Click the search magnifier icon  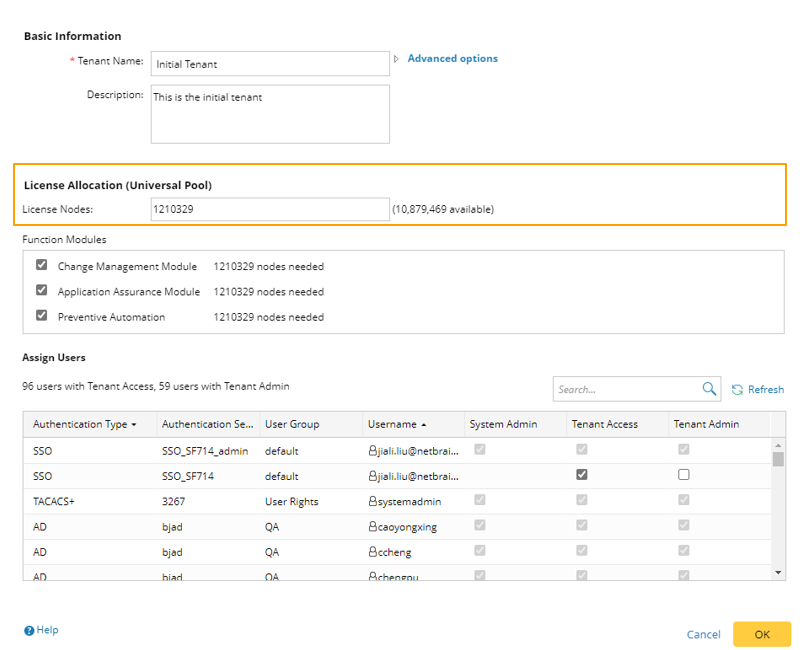(709, 389)
